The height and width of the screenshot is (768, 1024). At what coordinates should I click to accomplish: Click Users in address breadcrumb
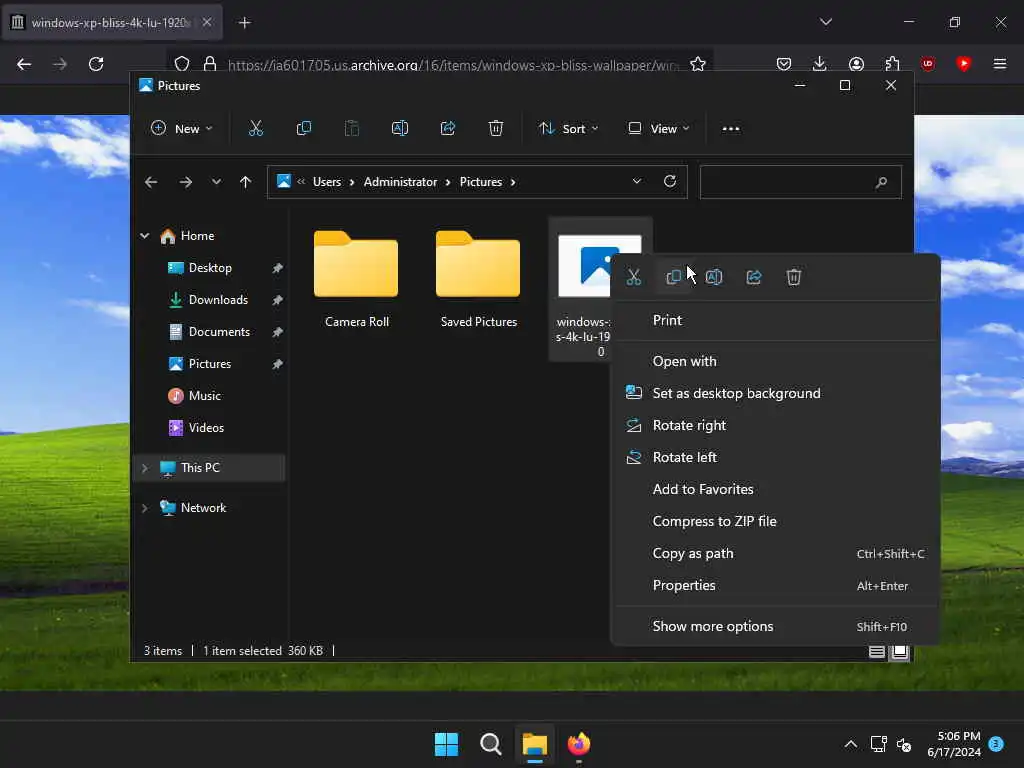pyautogui.click(x=327, y=182)
